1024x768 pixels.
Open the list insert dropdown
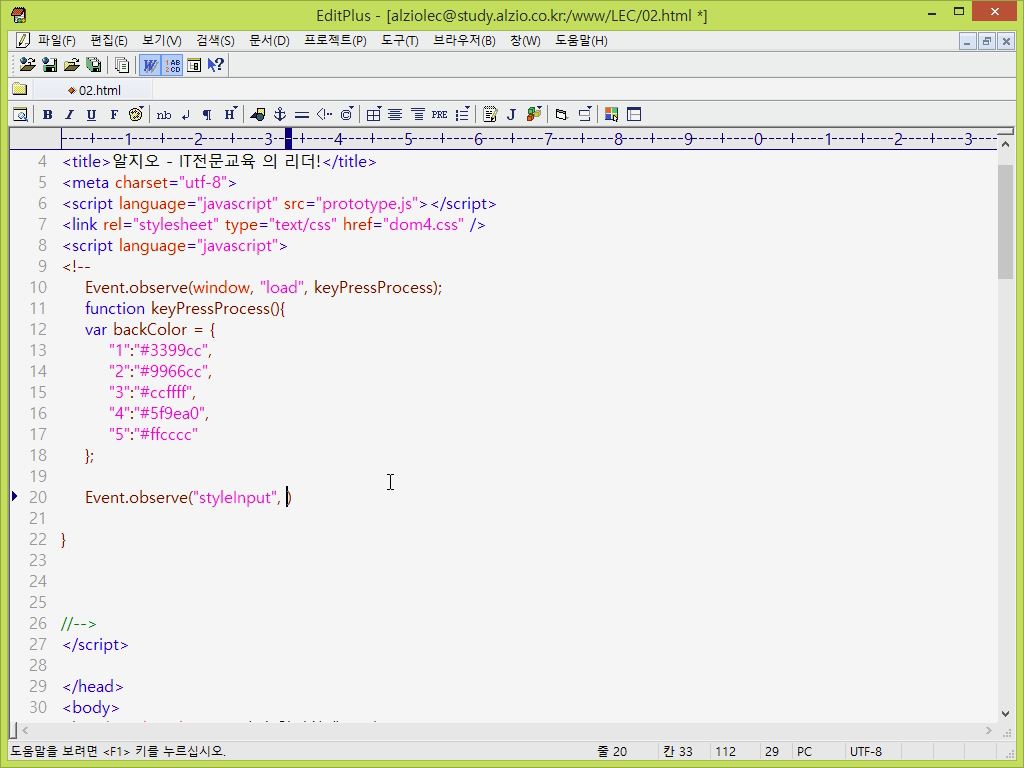(x=462, y=114)
